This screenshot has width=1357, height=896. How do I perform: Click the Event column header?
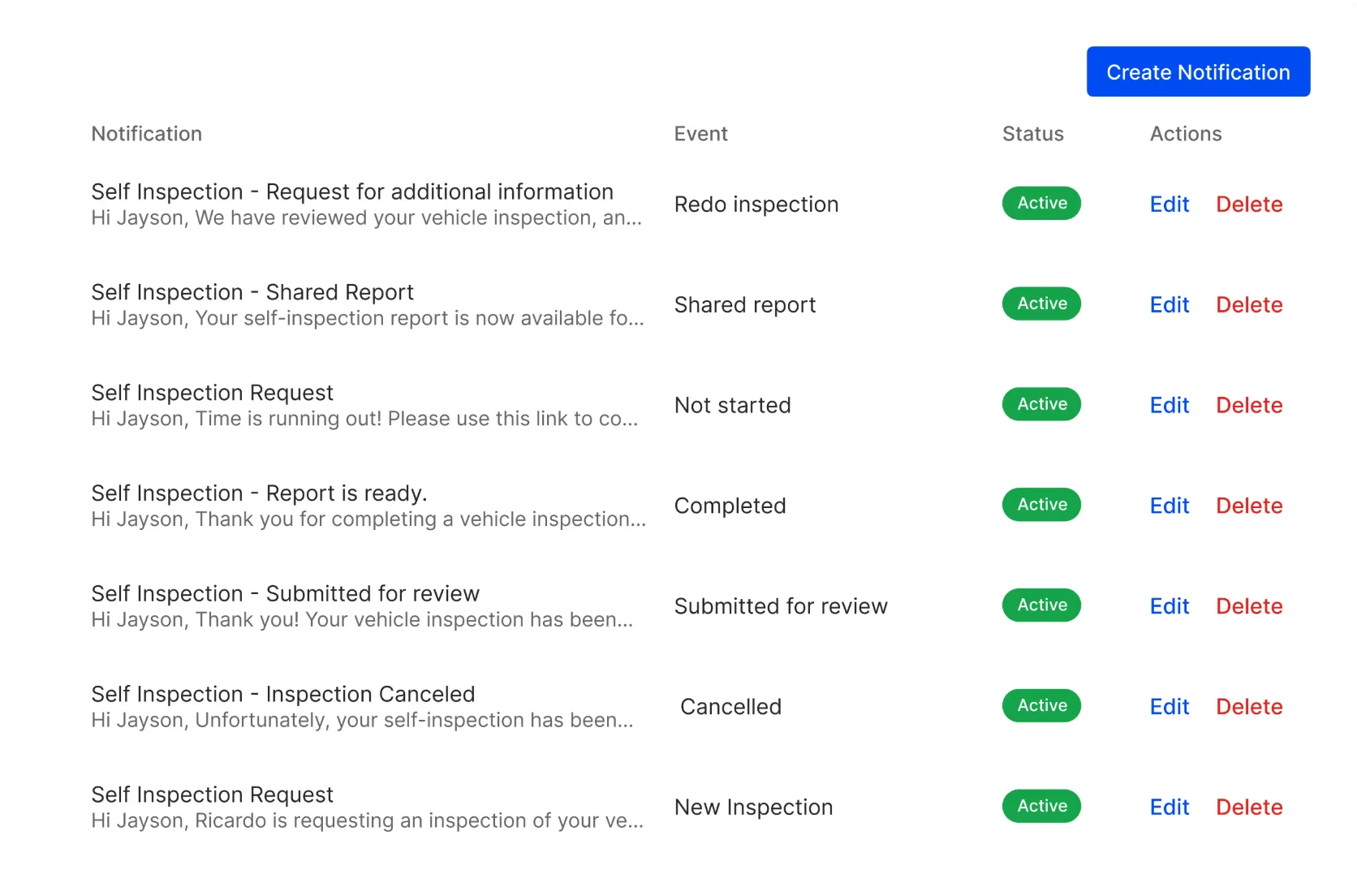pyautogui.click(x=701, y=134)
